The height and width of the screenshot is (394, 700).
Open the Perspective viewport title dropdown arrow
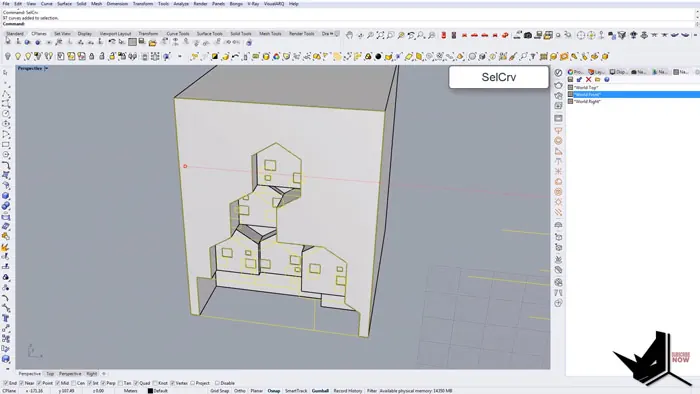coord(46,68)
